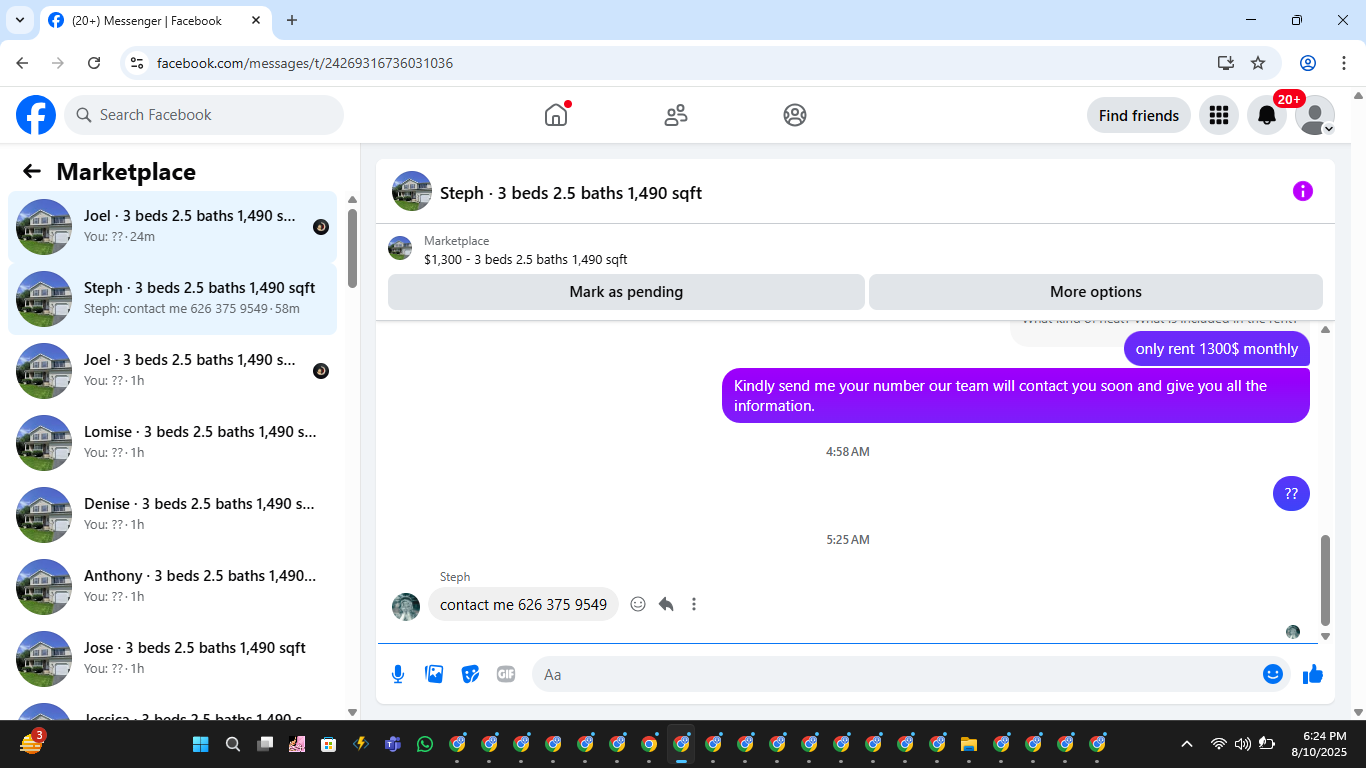Click the conversation list scrollbar
The width and height of the screenshot is (1366, 768).
pos(352,248)
